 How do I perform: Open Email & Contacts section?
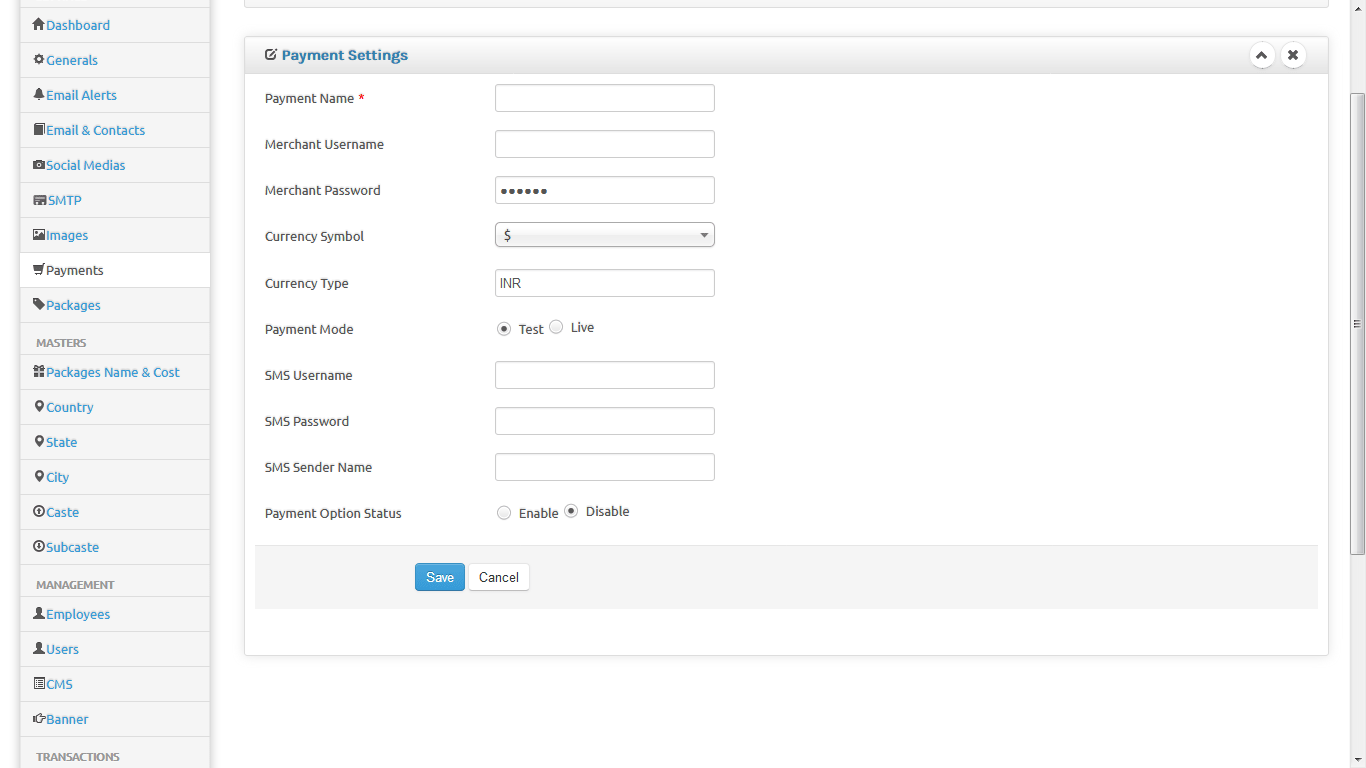coord(95,130)
